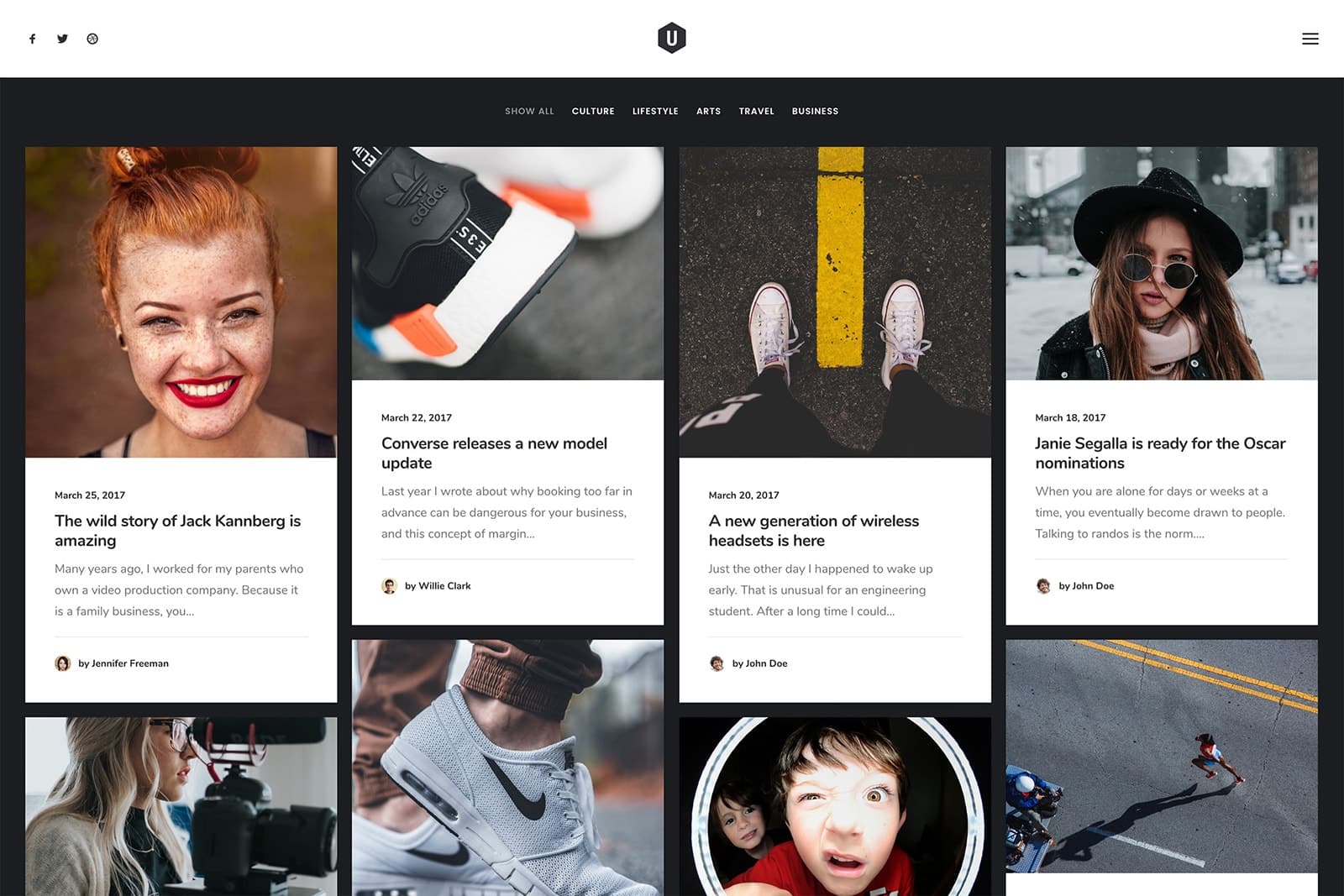Open the hamburger menu
This screenshot has width=1344, height=896.
click(x=1310, y=39)
